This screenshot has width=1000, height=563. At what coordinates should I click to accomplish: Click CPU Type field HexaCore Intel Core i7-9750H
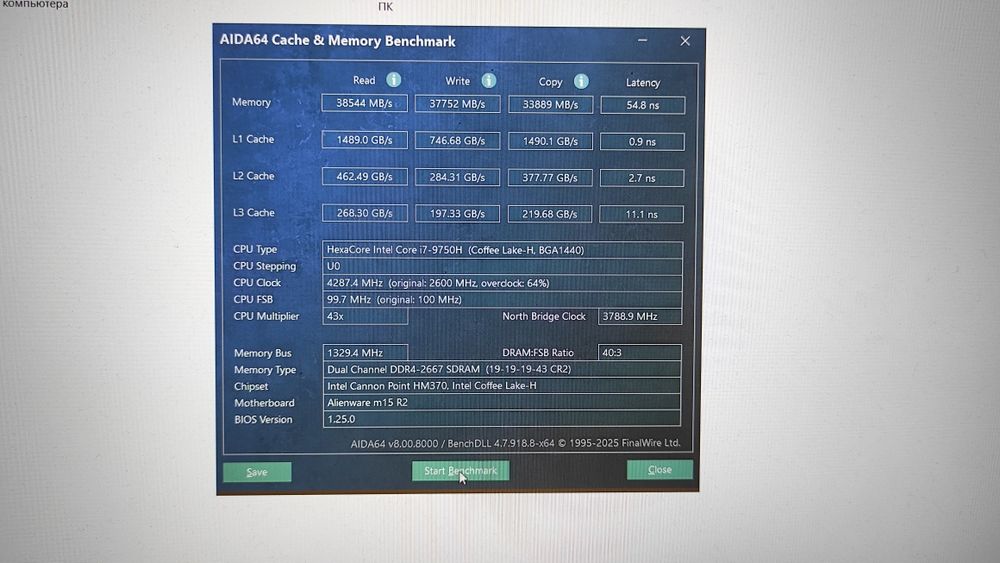(x=503, y=250)
